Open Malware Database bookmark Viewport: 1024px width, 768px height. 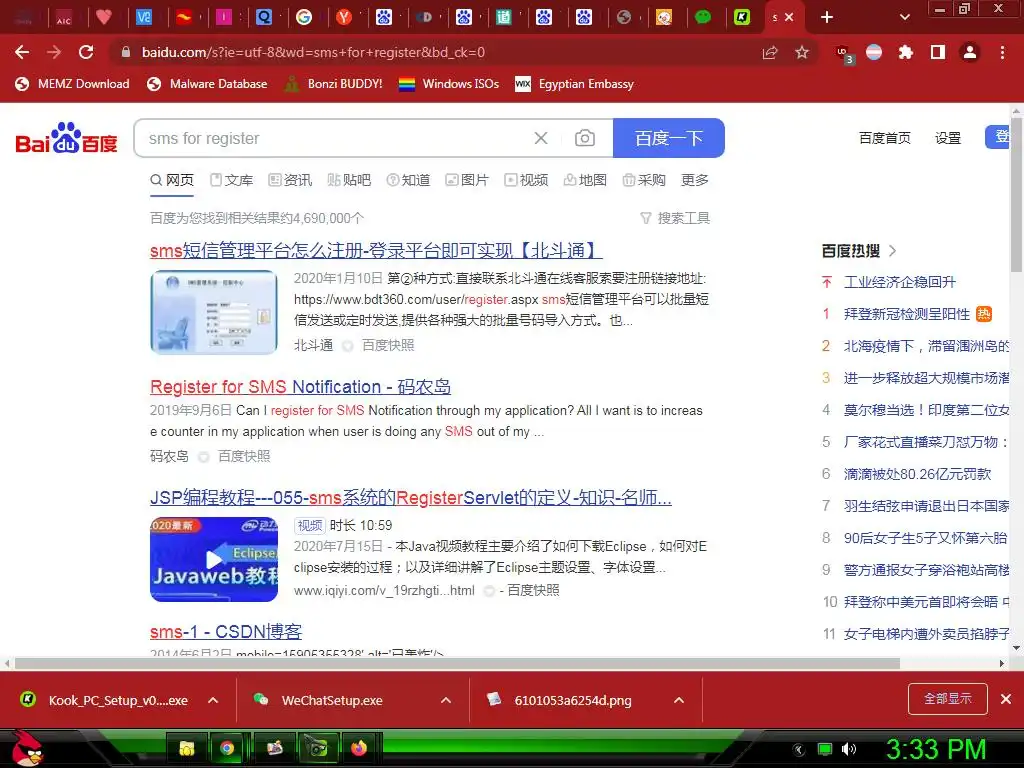[x=208, y=84]
